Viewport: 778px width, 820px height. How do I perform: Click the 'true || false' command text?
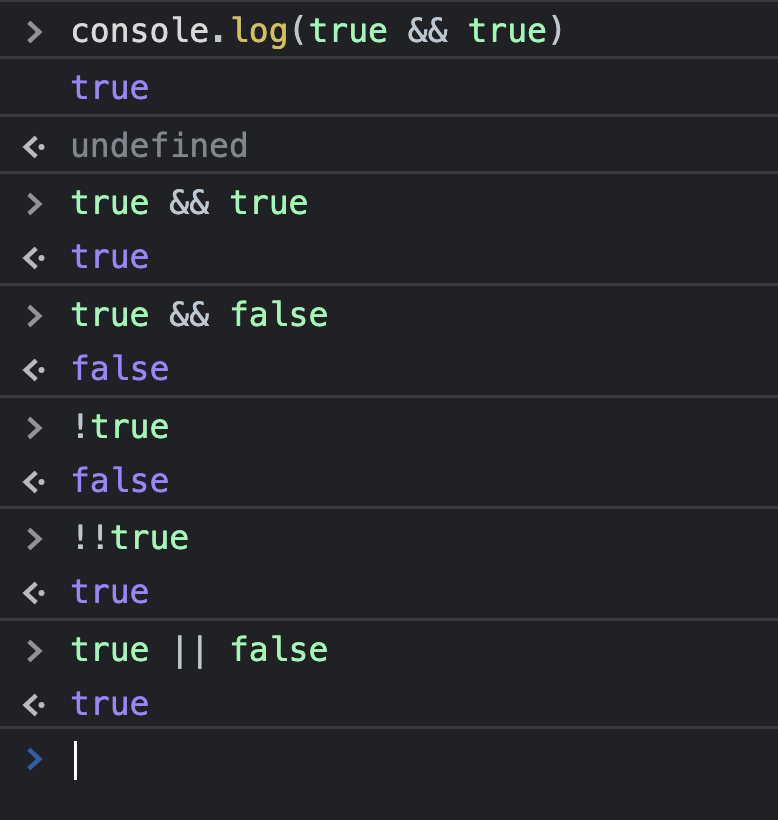(x=199, y=650)
